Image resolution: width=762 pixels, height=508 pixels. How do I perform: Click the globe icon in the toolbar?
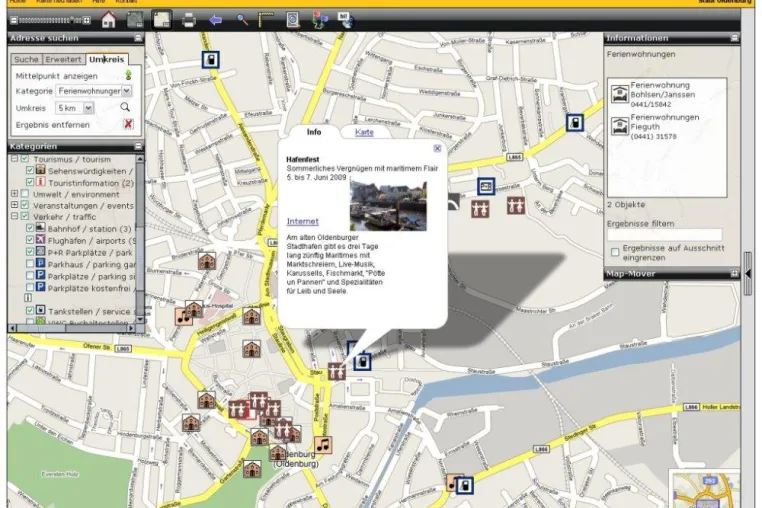pyautogui.click(x=346, y=20)
